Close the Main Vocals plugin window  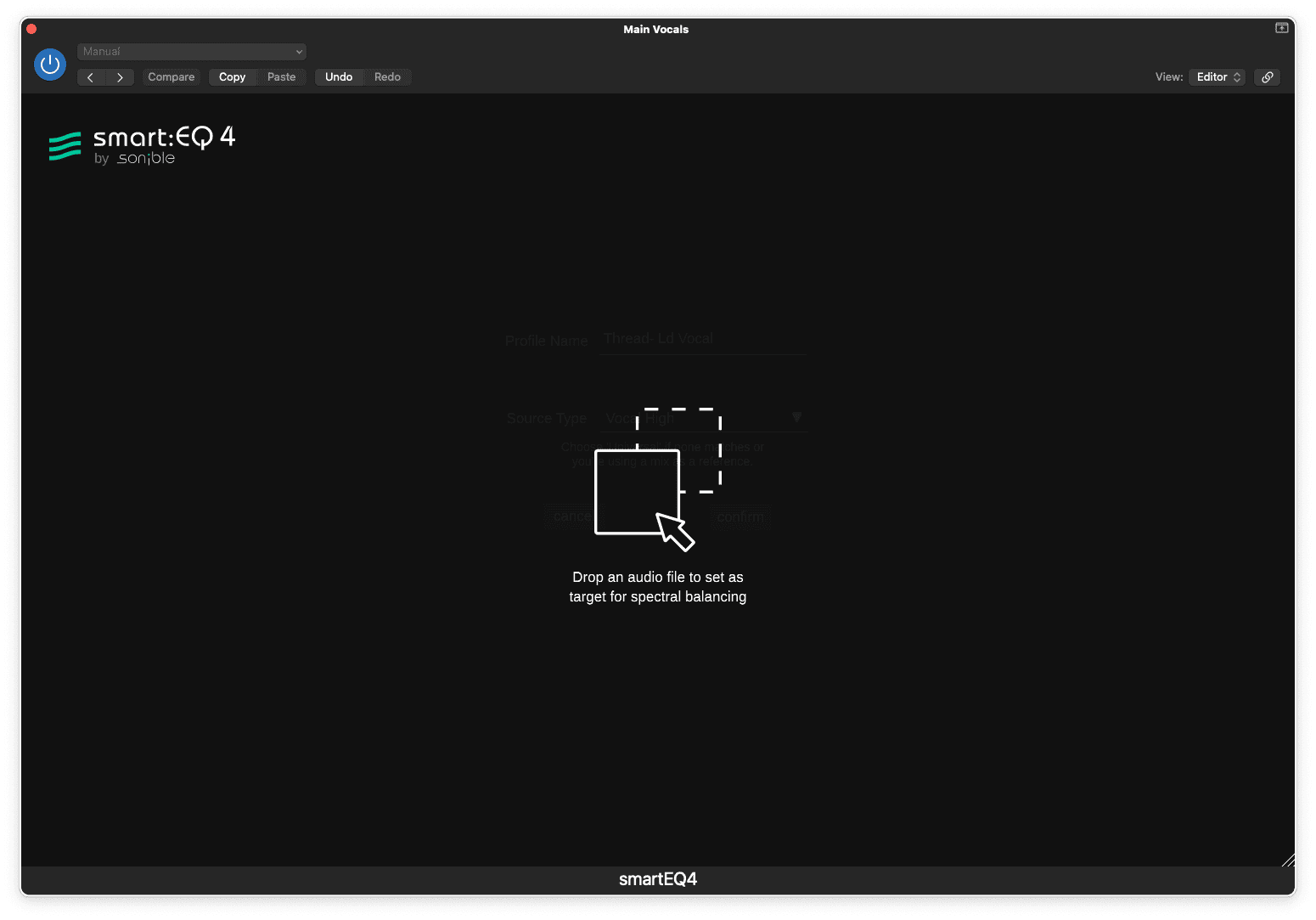click(31, 29)
